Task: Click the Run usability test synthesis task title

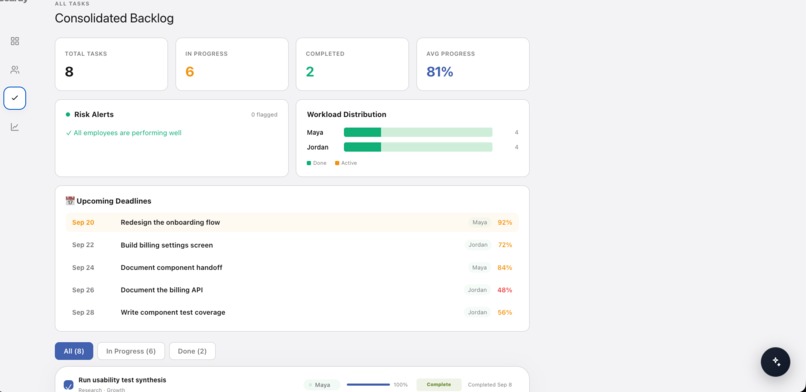Action: point(122,380)
